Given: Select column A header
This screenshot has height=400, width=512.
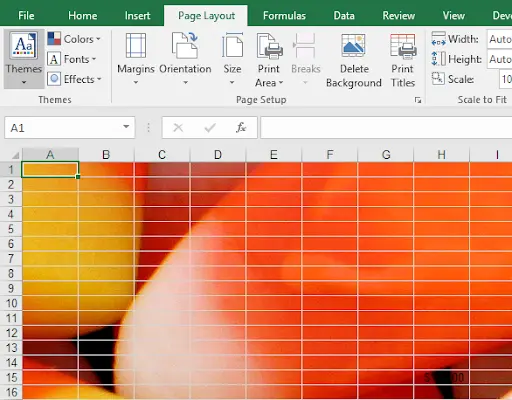Looking at the screenshot, I should 50,155.
